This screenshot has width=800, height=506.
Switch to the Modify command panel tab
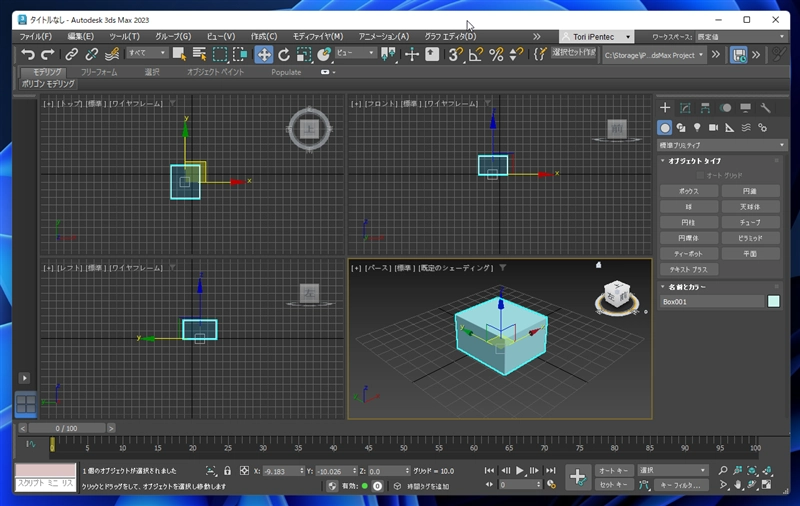click(685, 108)
